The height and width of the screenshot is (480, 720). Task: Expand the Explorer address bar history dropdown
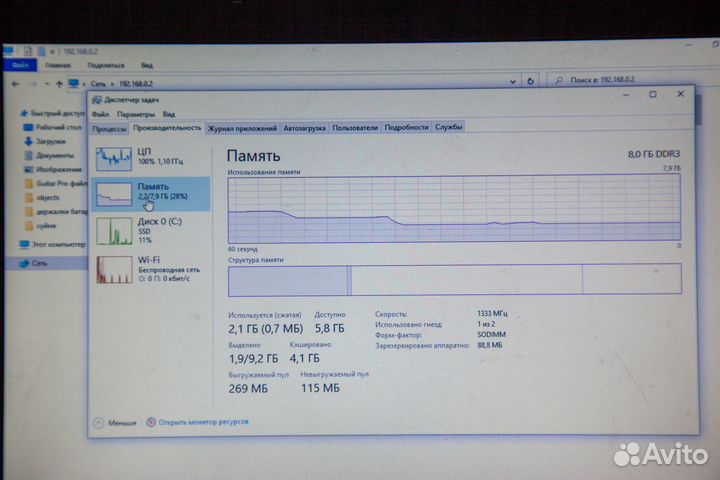click(x=513, y=82)
